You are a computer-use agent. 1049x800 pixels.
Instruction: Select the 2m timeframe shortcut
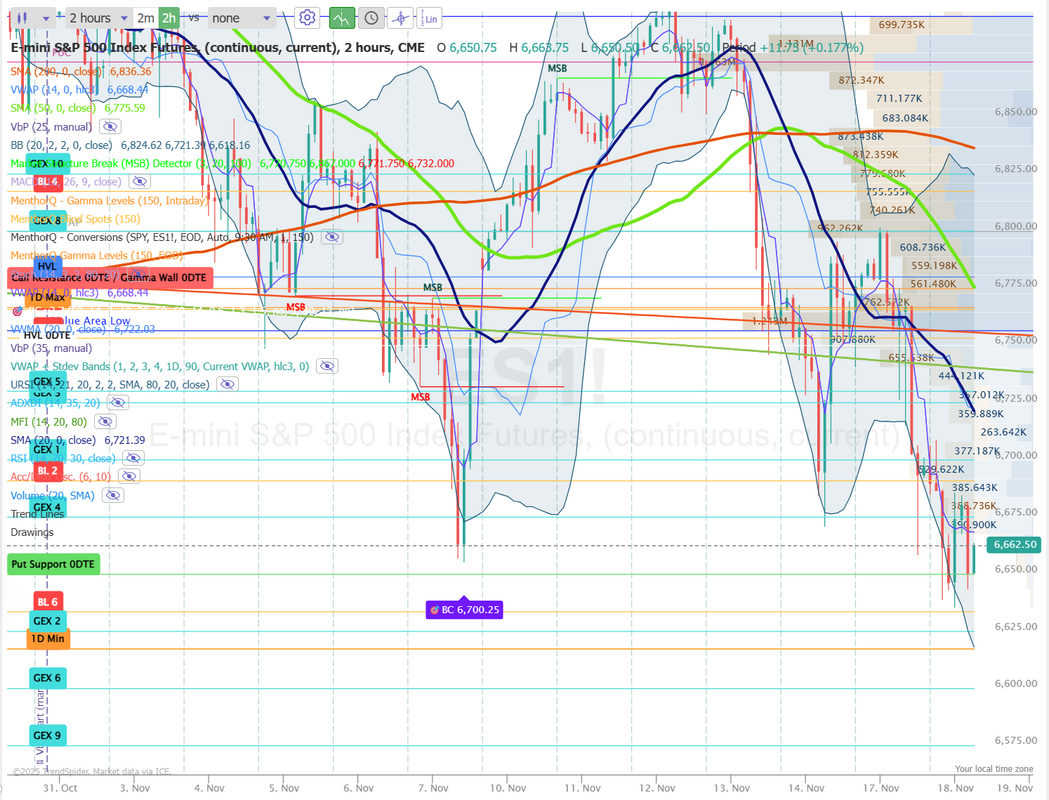[x=145, y=18]
